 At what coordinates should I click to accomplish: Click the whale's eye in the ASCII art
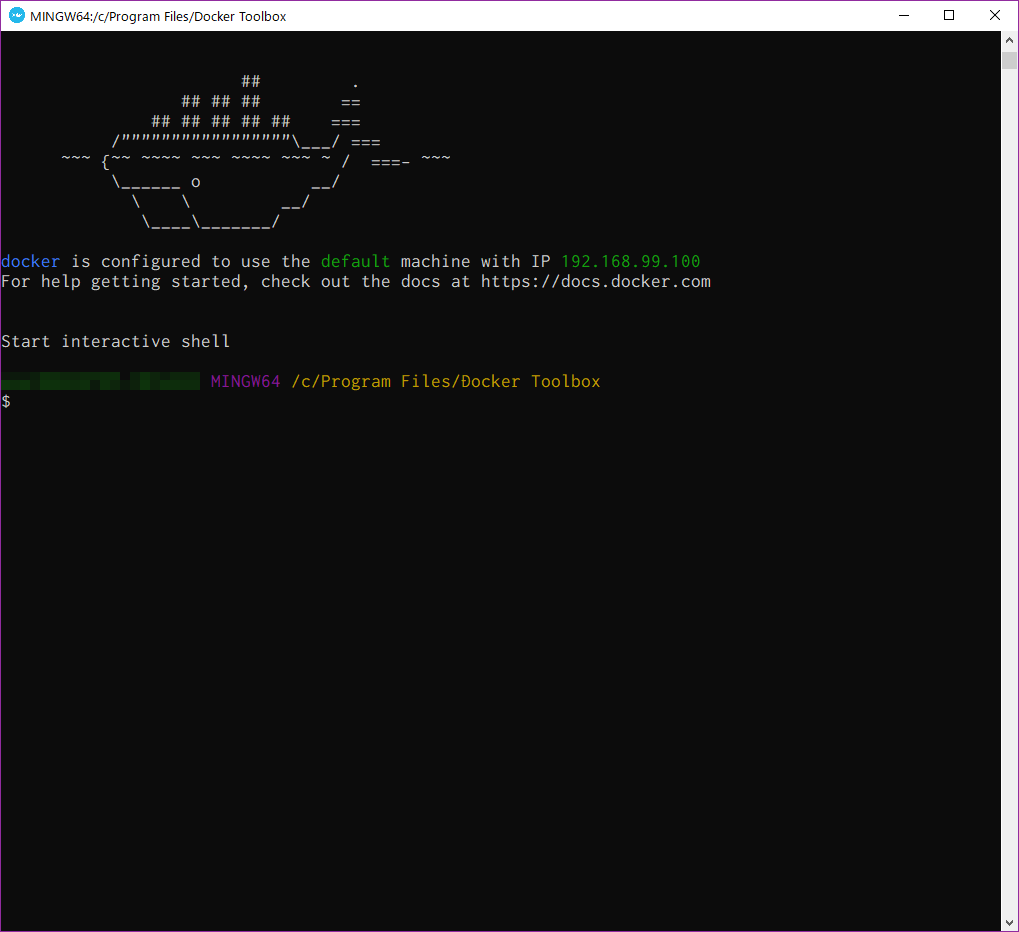coord(195,181)
